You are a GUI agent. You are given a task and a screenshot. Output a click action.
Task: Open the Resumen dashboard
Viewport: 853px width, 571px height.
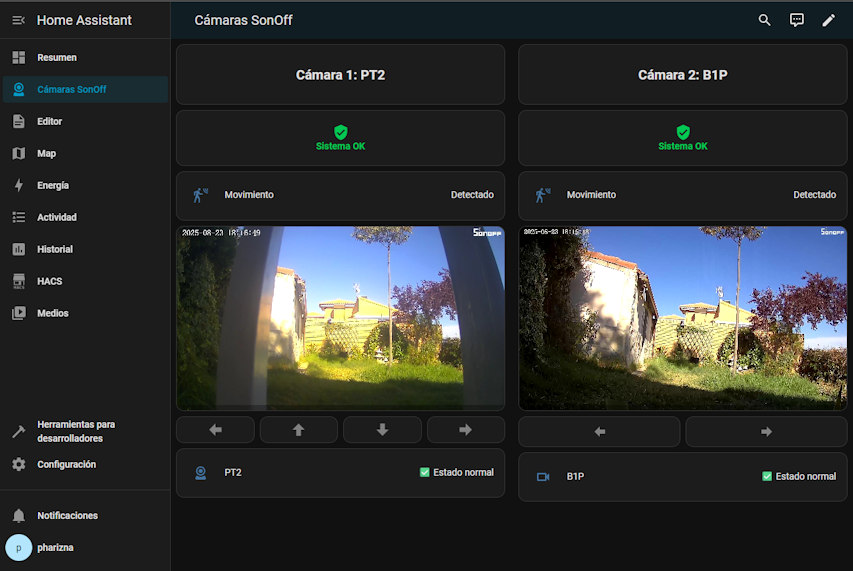click(x=85, y=57)
